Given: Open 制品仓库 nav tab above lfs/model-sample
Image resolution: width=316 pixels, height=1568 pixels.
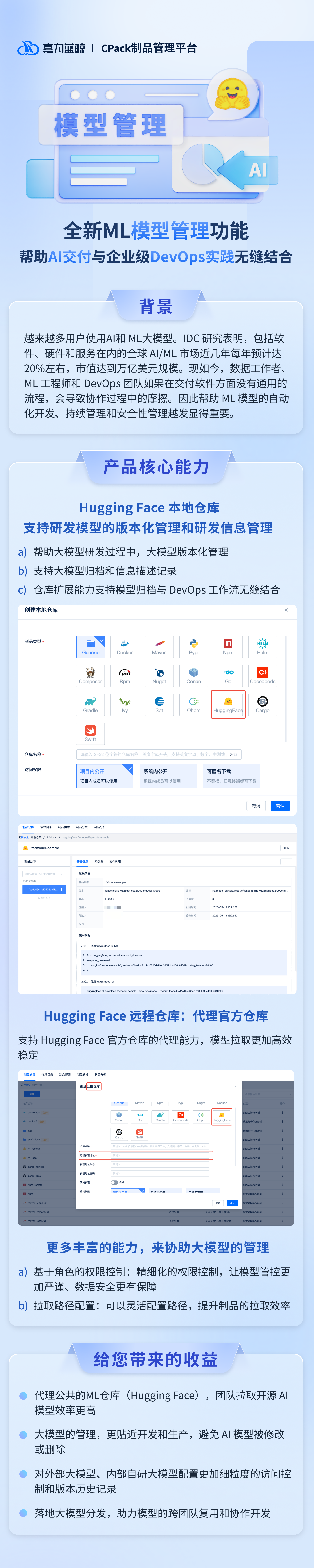Looking at the screenshot, I should (28, 827).
